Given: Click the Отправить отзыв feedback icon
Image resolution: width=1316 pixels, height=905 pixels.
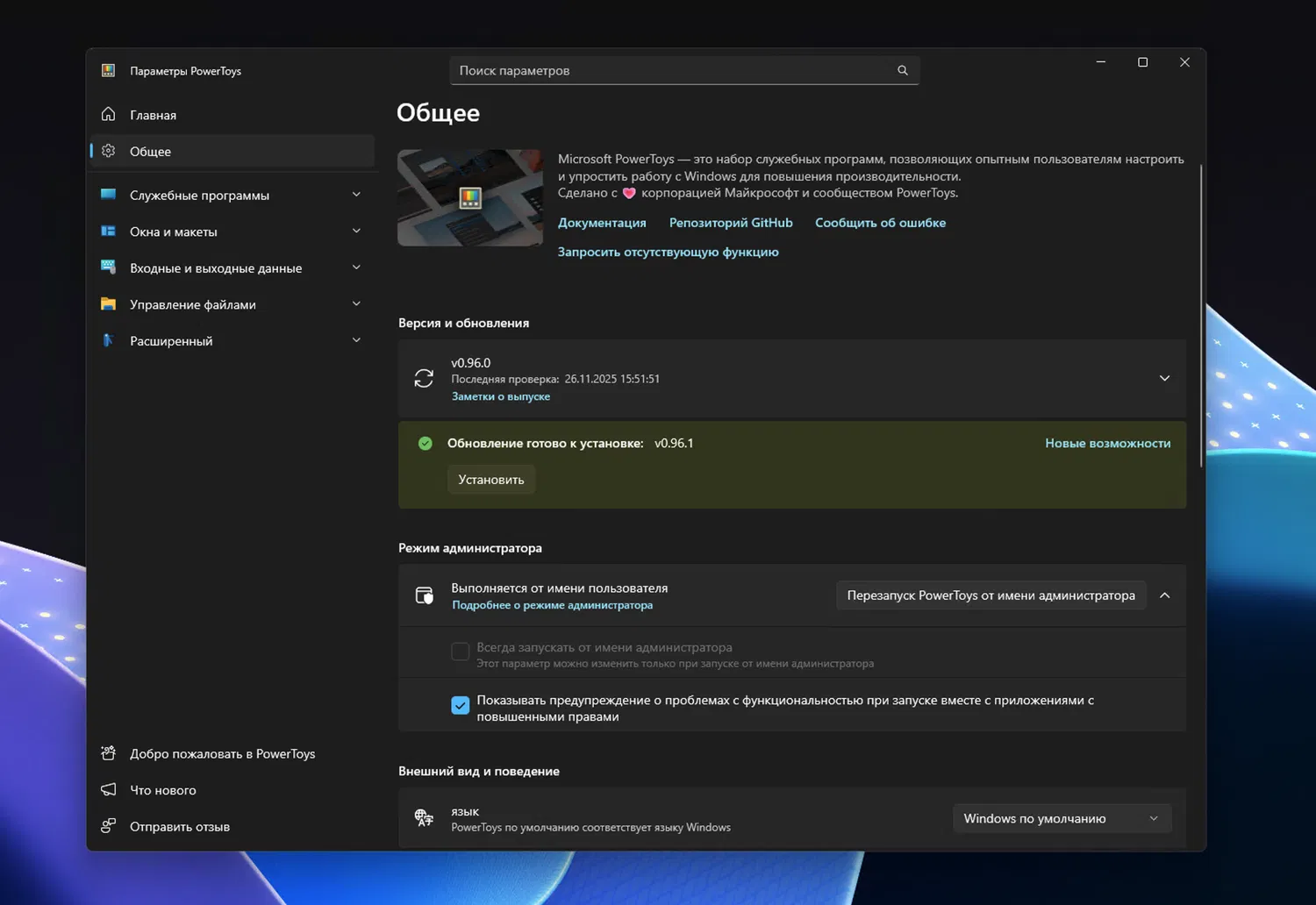Looking at the screenshot, I should click(x=108, y=826).
